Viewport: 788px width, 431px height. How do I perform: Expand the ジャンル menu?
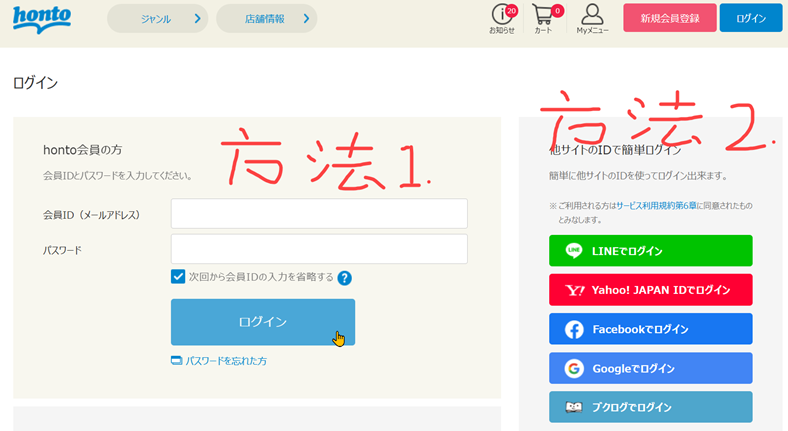pyautogui.click(x=157, y=19)
